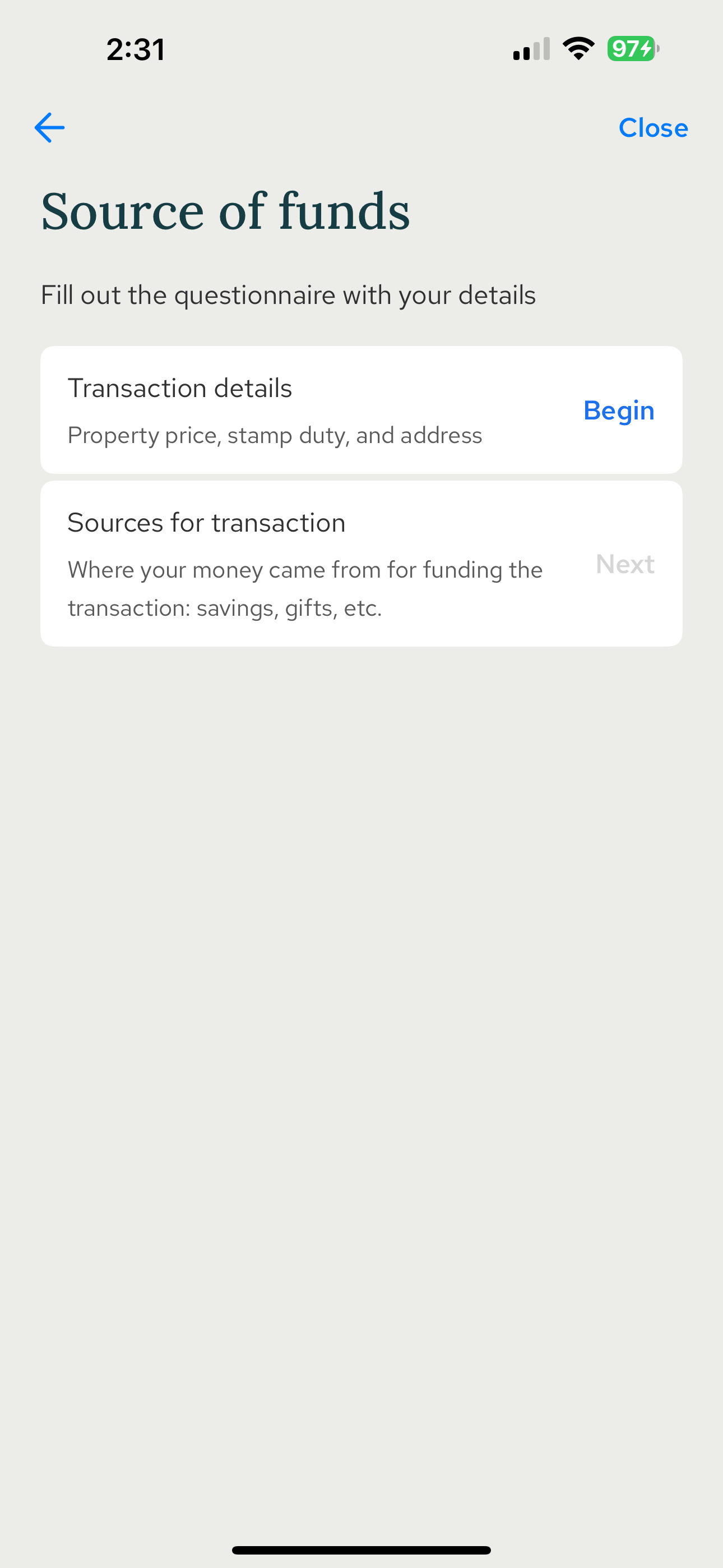Select the Sources for transaction title

[206, 523]
